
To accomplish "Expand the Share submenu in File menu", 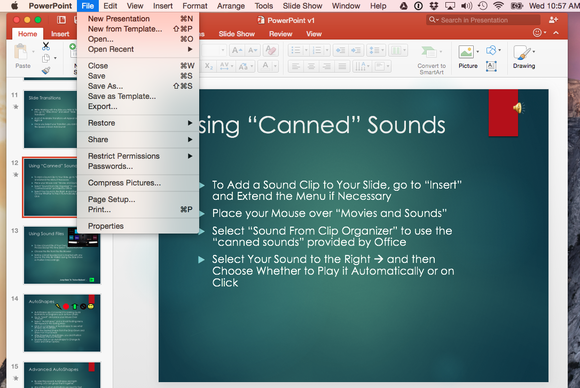I will click(138, 139).
